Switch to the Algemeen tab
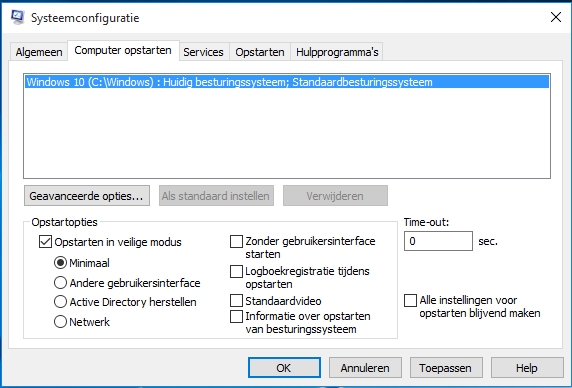The image size is (572, 388). pos(39,52)
